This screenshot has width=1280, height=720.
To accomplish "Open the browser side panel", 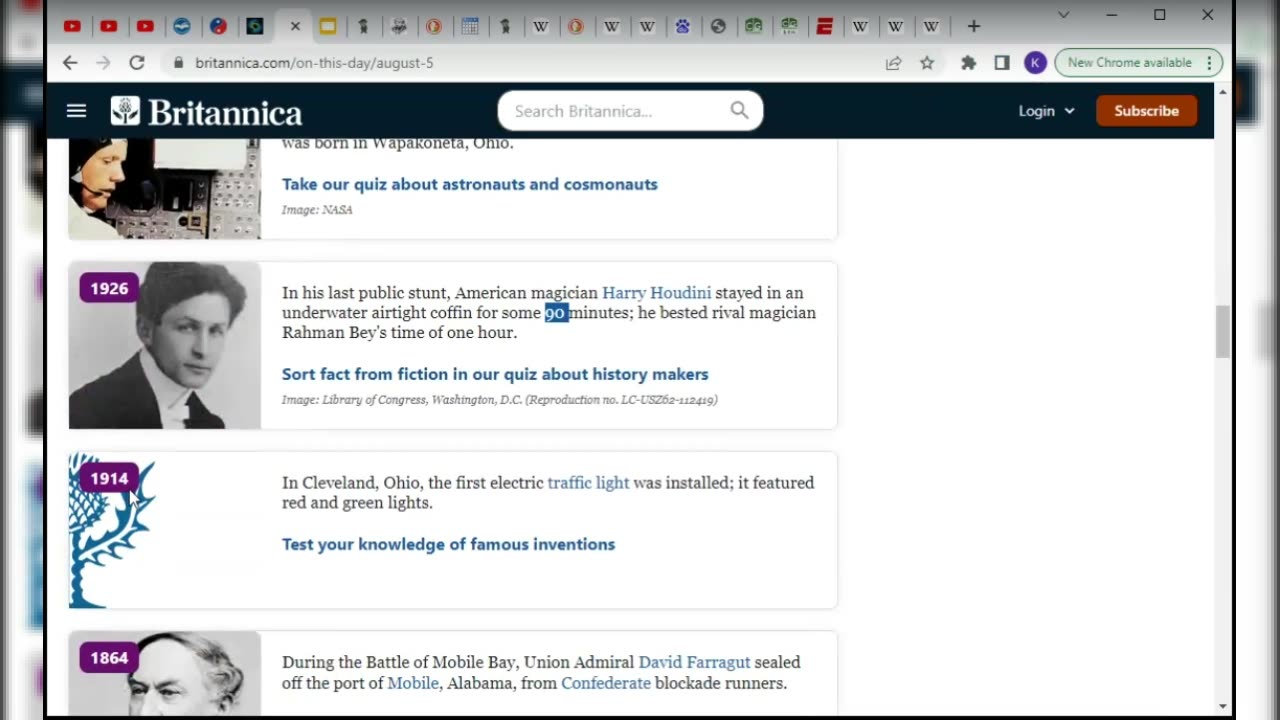I will [x=1002, y=63].
